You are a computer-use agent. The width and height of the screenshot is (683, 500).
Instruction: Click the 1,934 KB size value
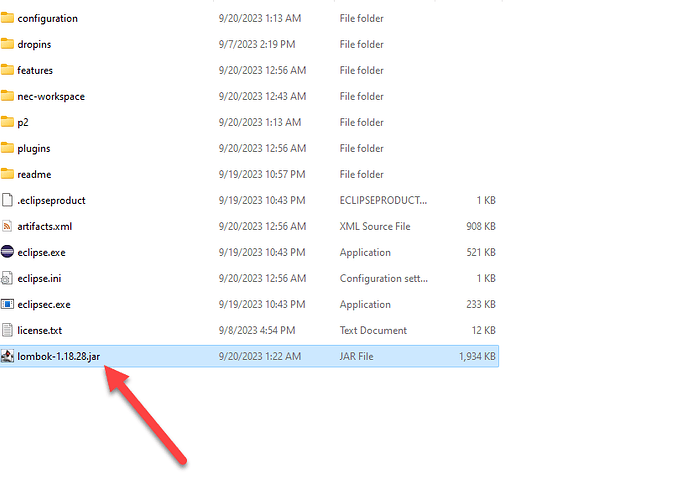coord(477,356)
